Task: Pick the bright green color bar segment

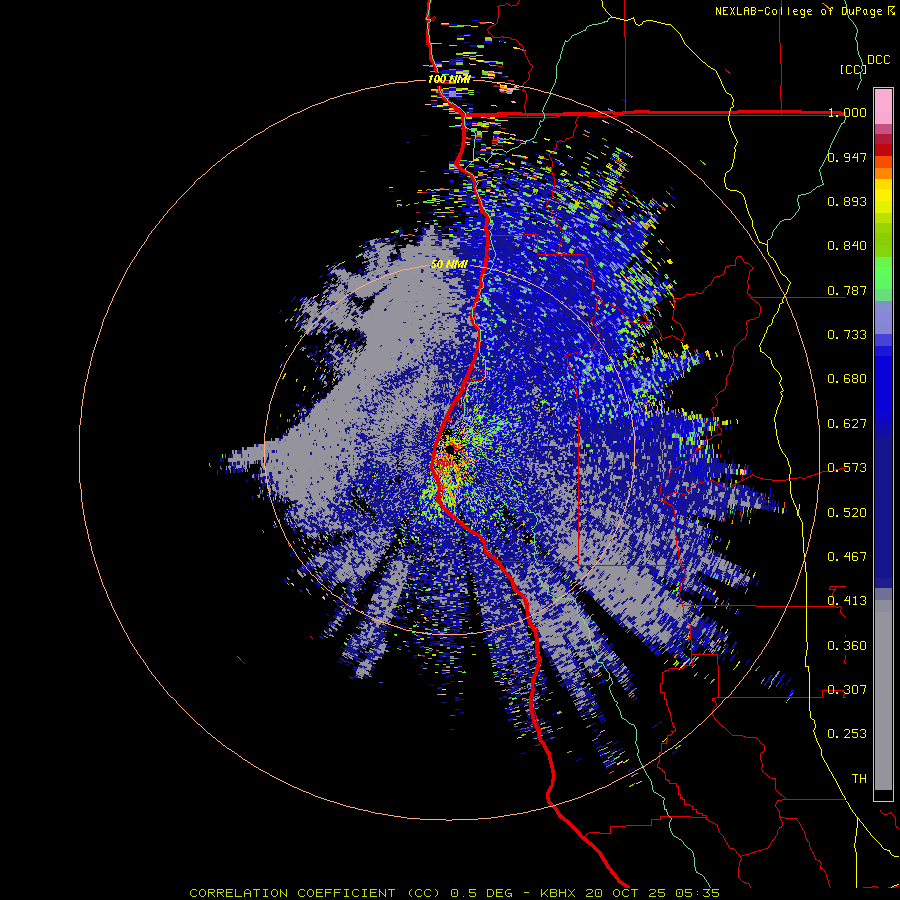Action: [883, 273]
